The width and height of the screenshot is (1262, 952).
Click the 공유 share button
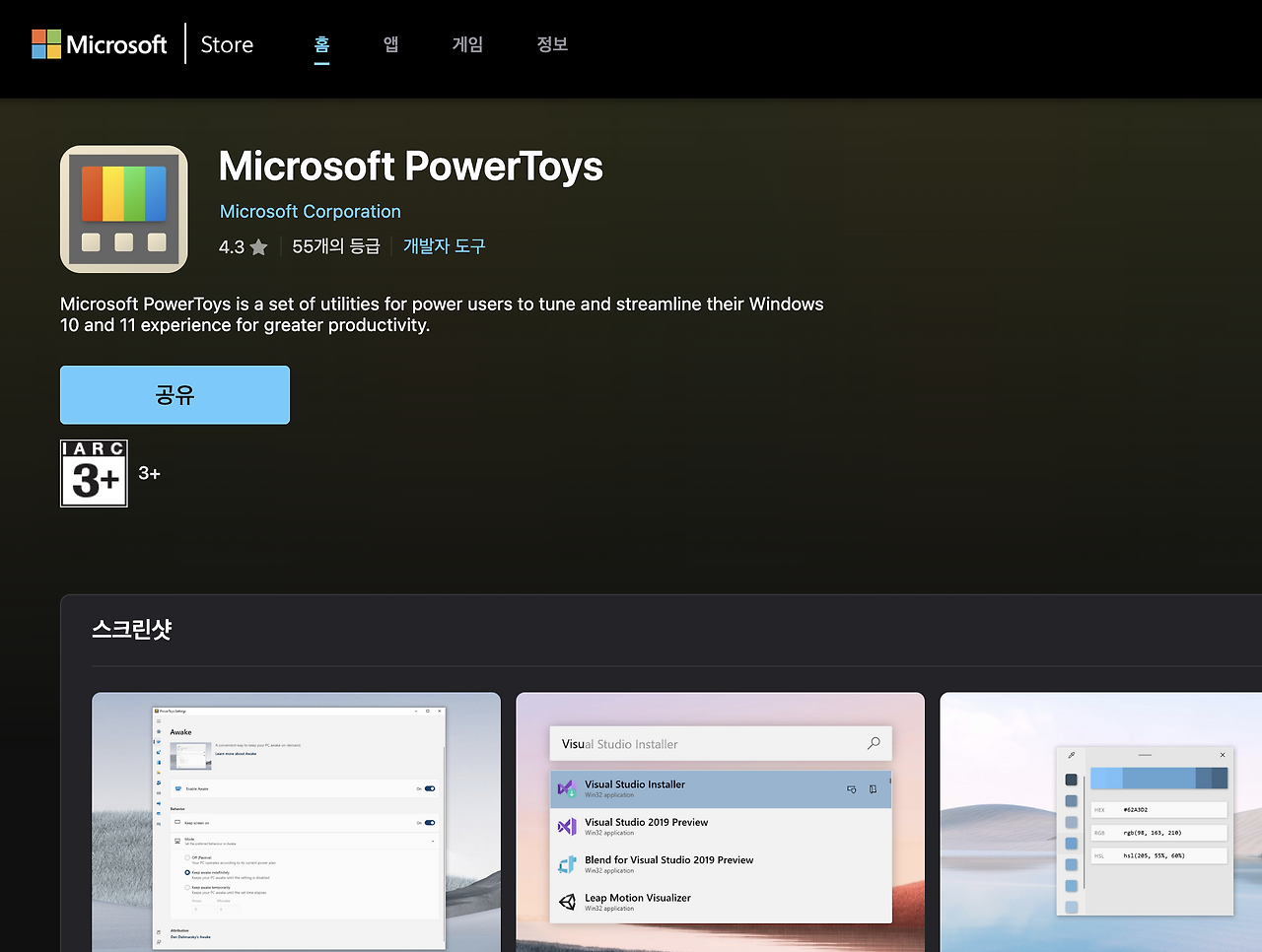click(175, 395)
